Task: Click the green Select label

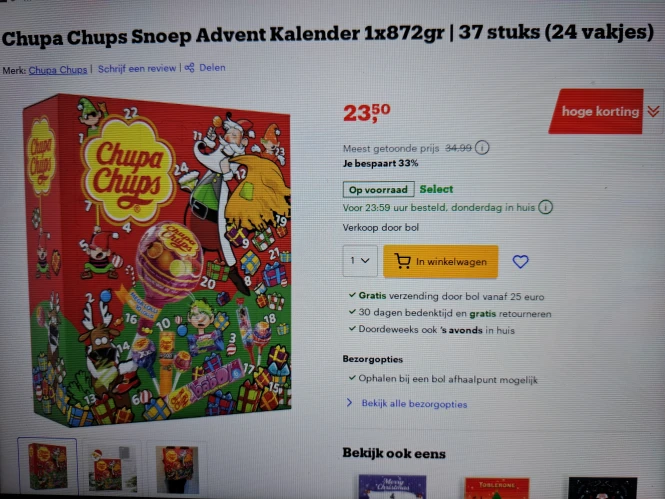Action: point(436,189)
